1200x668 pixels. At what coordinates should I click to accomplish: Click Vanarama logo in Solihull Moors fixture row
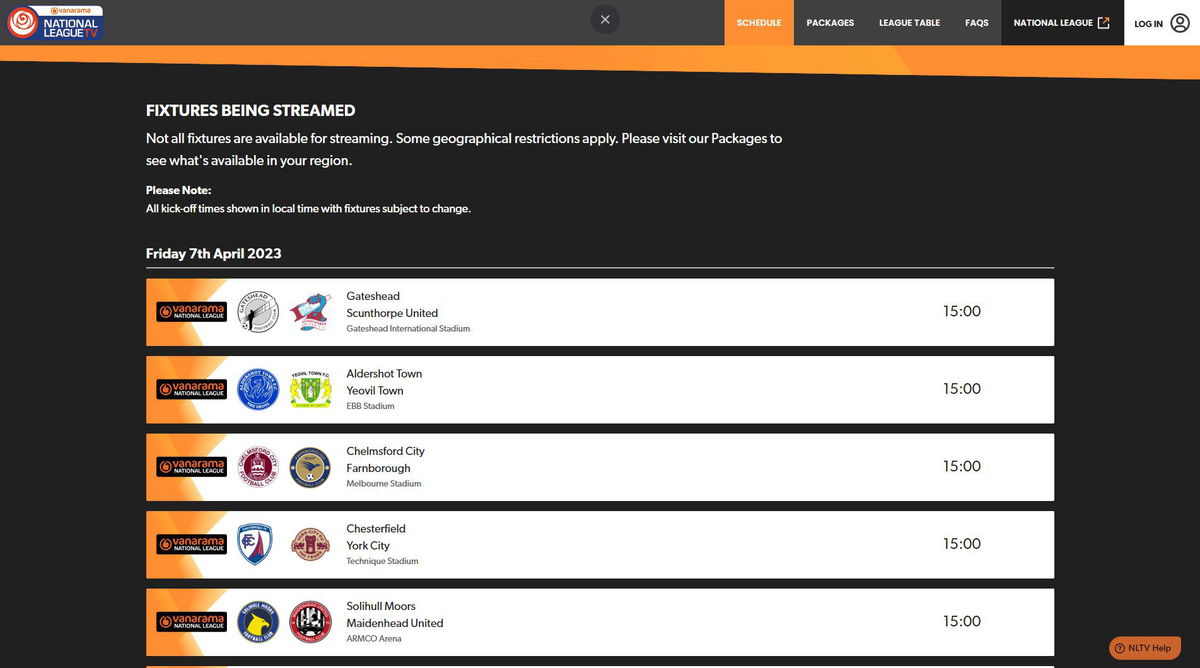(191, 622)
